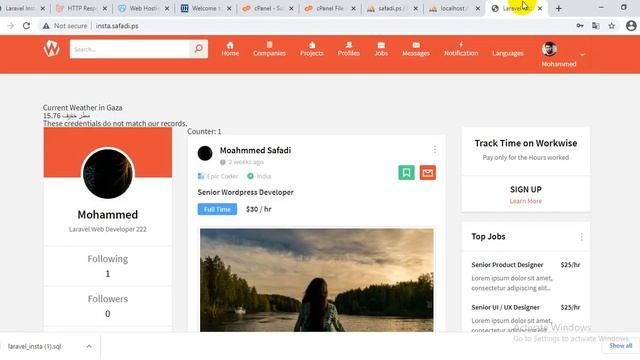The image size is (640, 360).
Task: Click the Full Time tag
Action: [x=217, y=209]
